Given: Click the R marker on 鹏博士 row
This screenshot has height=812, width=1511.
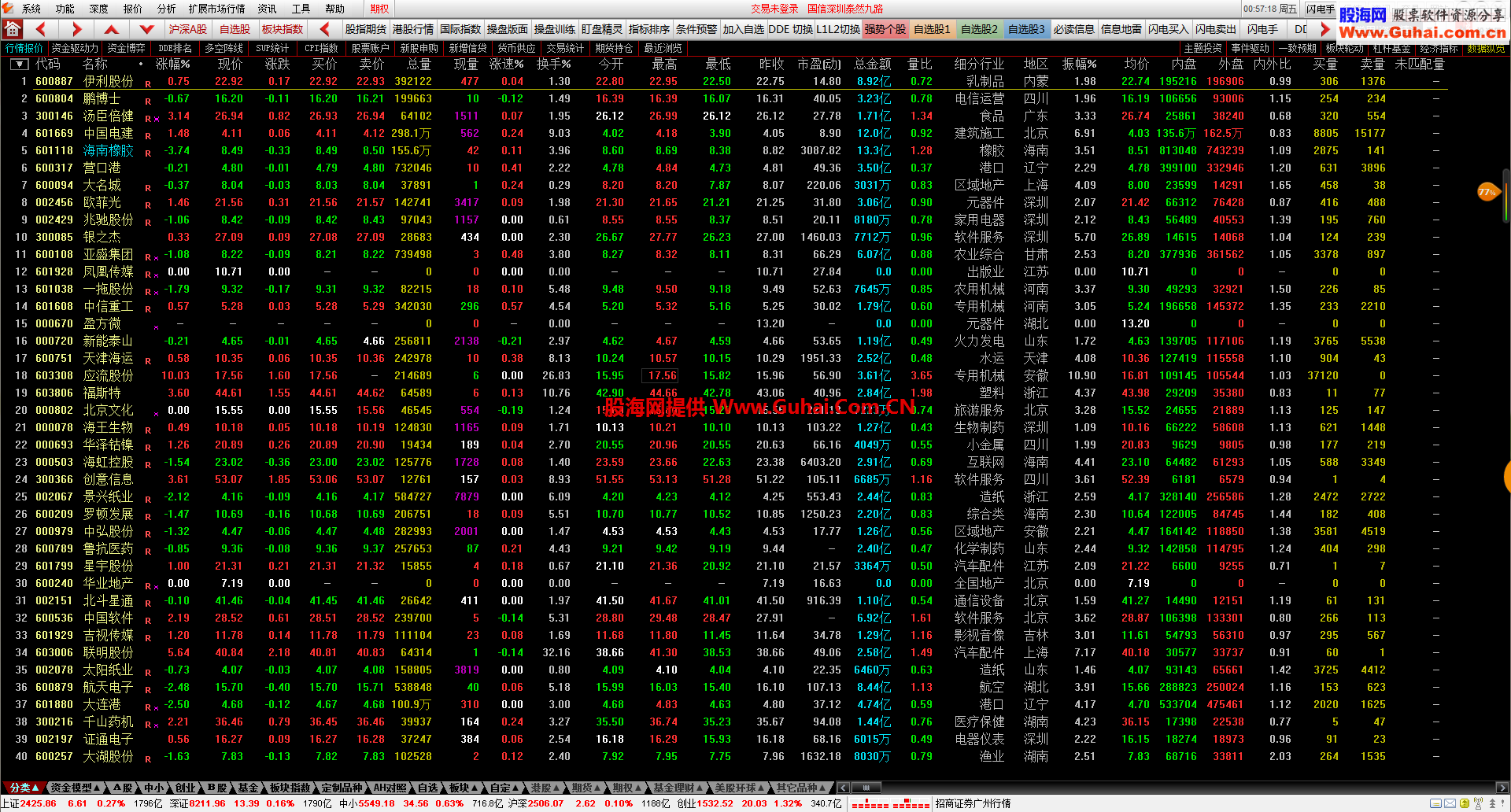Looking at the screenshot, I should (148, 101).
